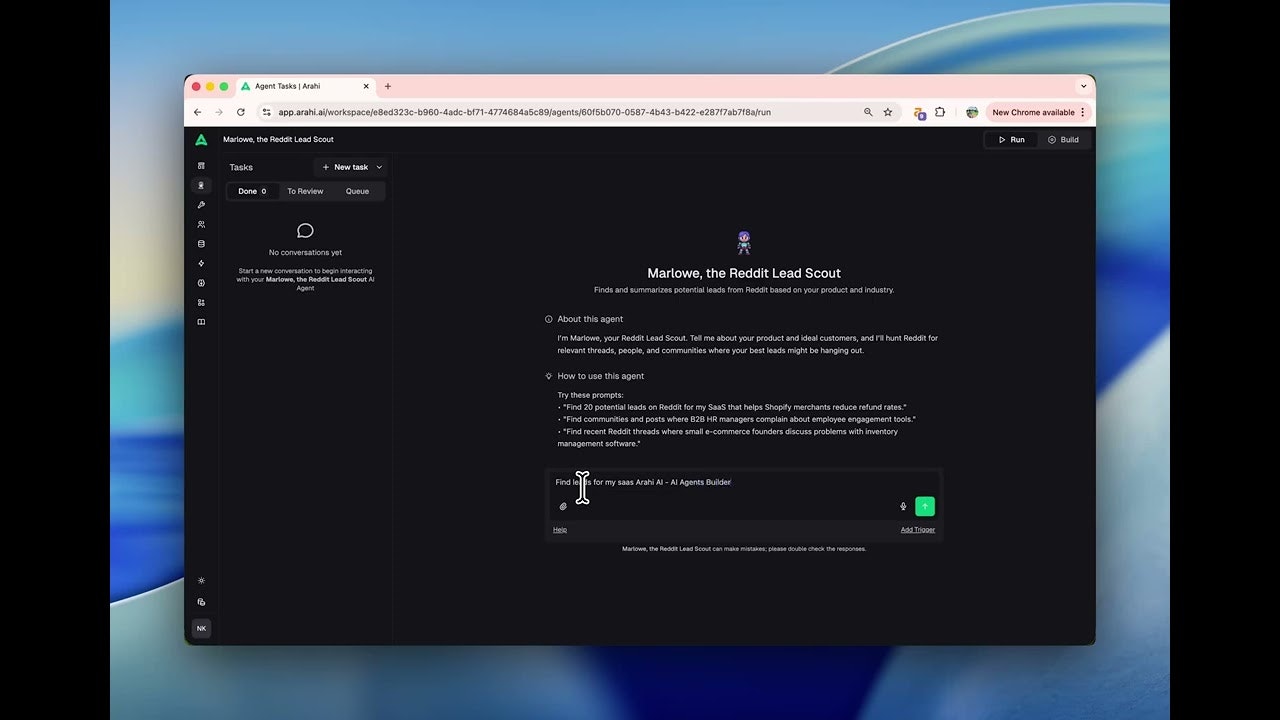Close the Agent Tasks tab
1280x720 pixels.
(x=367, y=86)
